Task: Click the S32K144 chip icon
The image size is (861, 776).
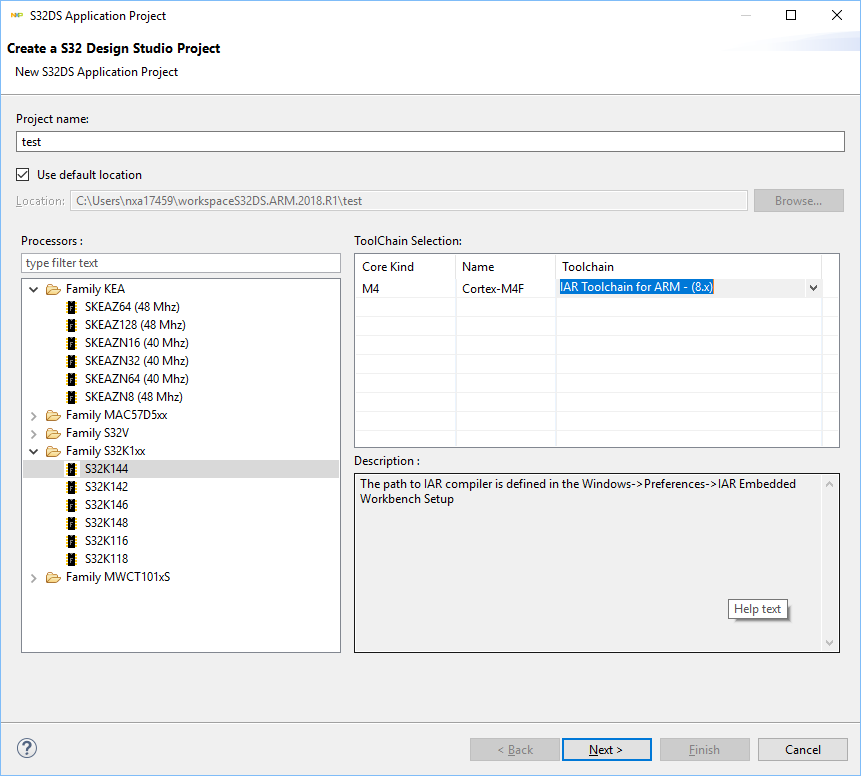Action: point(71,469)
